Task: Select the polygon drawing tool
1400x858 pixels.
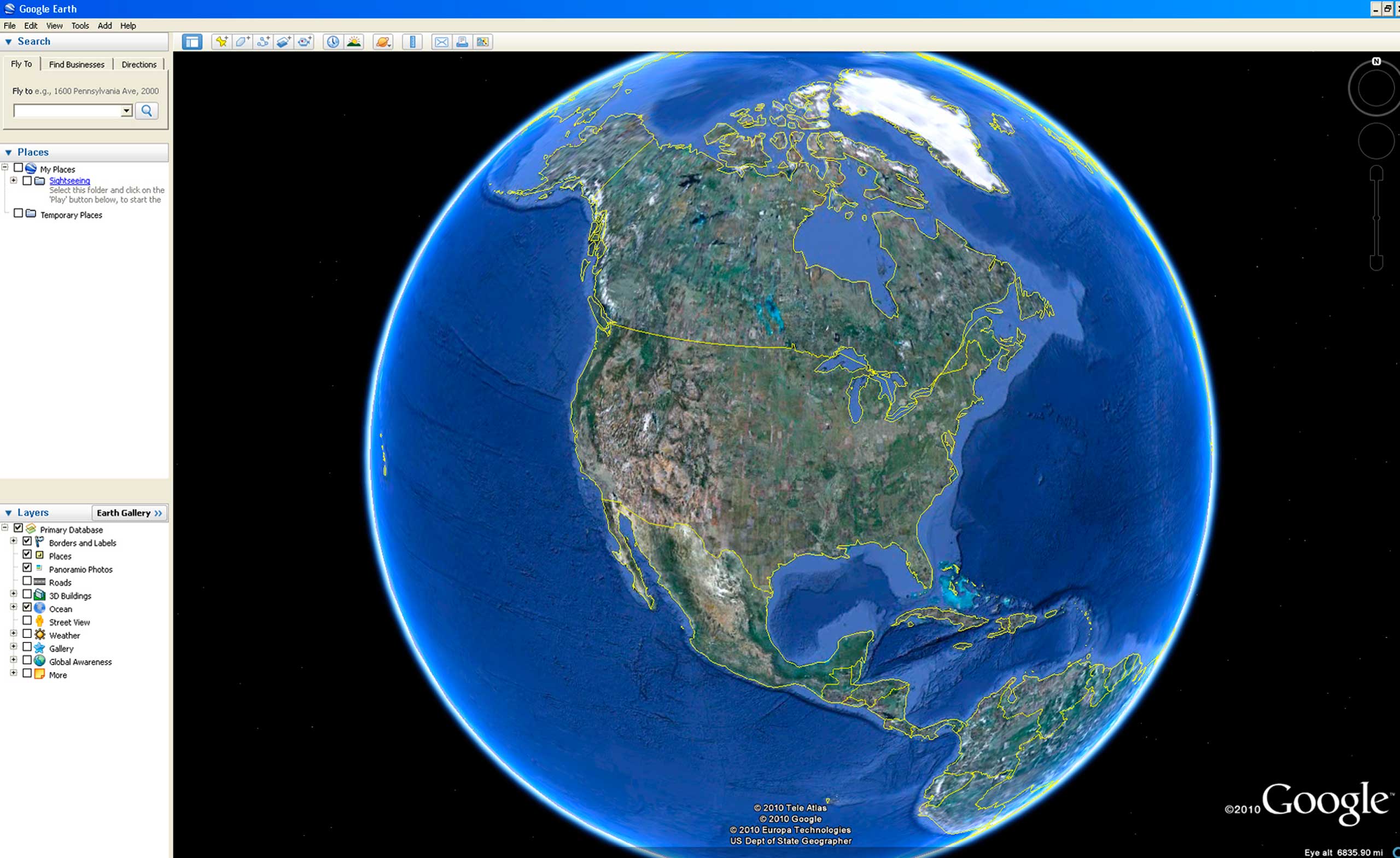Action: coord(244,41)
